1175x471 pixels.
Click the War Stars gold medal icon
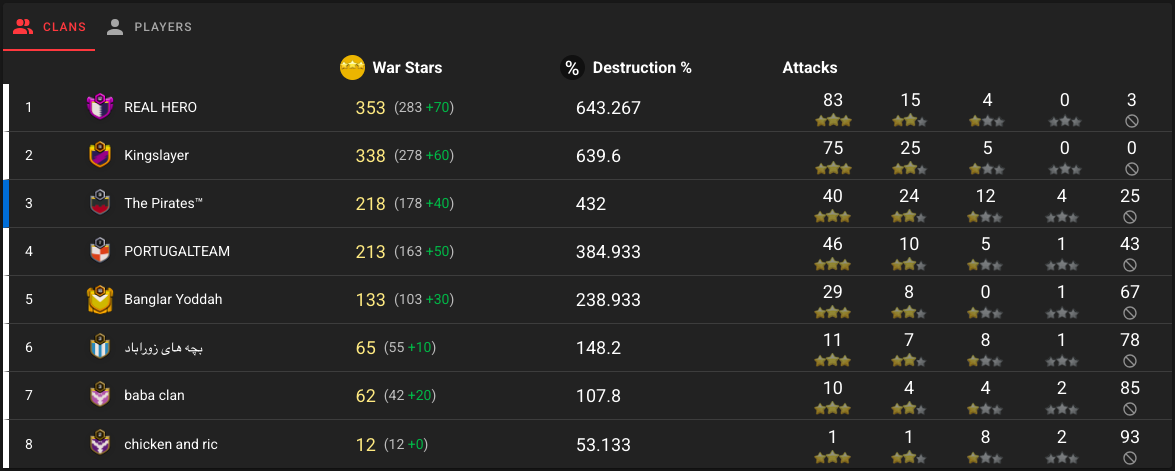click(x=352, y=68)
